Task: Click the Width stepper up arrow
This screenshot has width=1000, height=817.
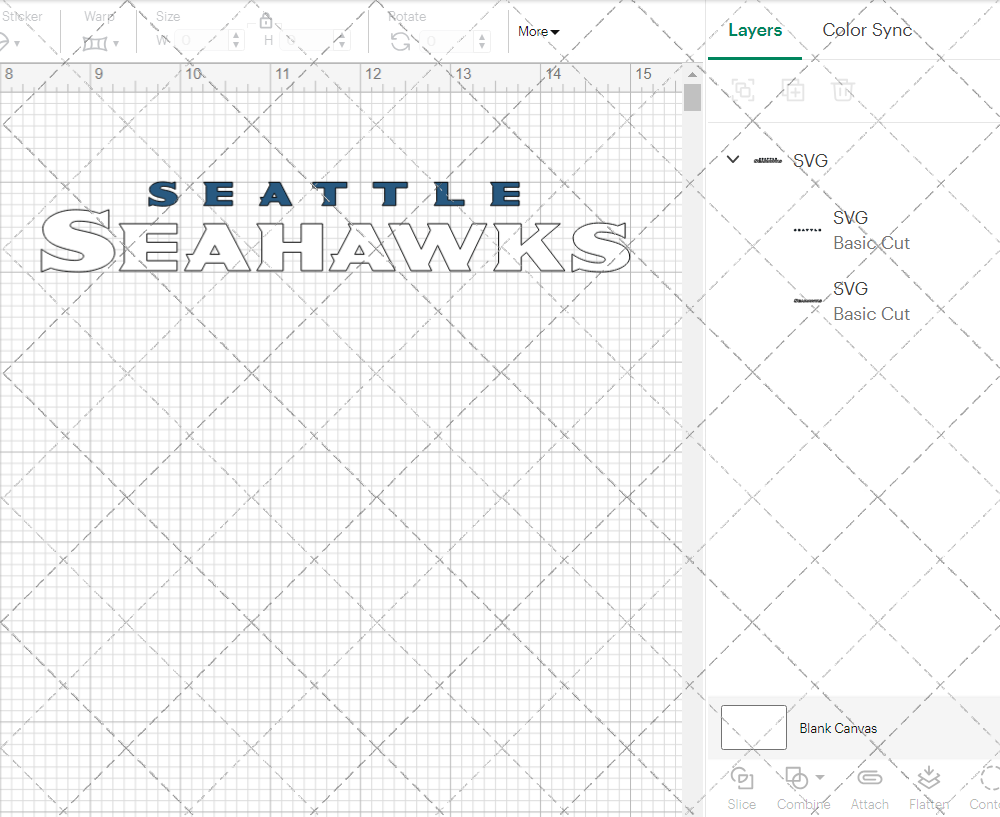Action: pos(236,33)
